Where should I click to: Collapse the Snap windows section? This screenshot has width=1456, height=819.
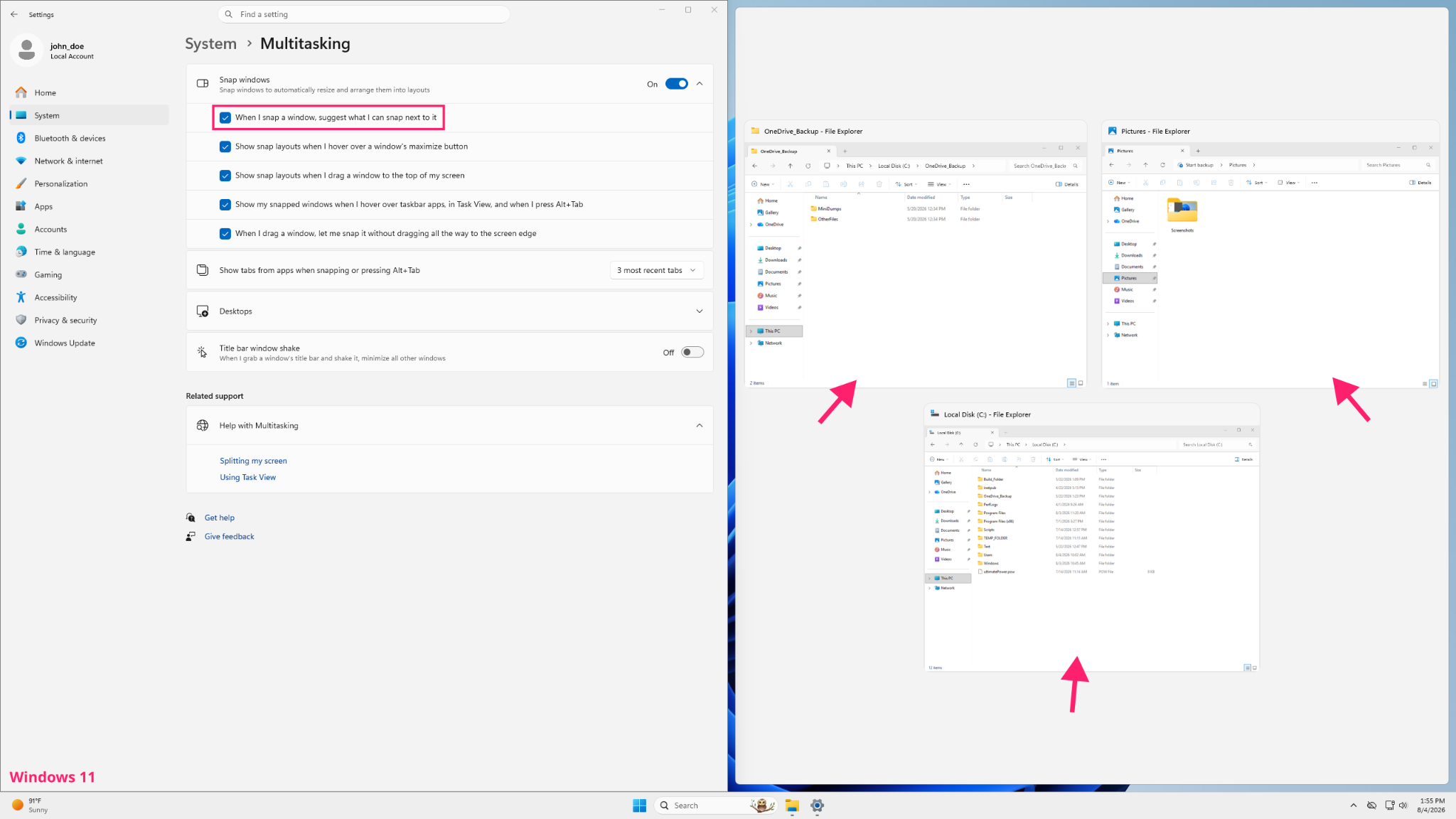pyautogui.click(x=700, y=84)
